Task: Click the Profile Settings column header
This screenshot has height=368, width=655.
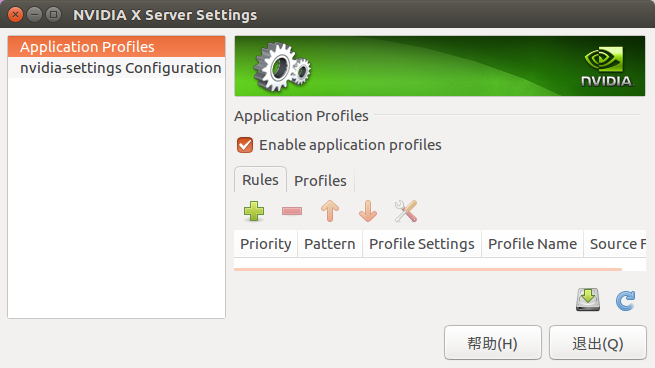Action: tap(422, 244)
